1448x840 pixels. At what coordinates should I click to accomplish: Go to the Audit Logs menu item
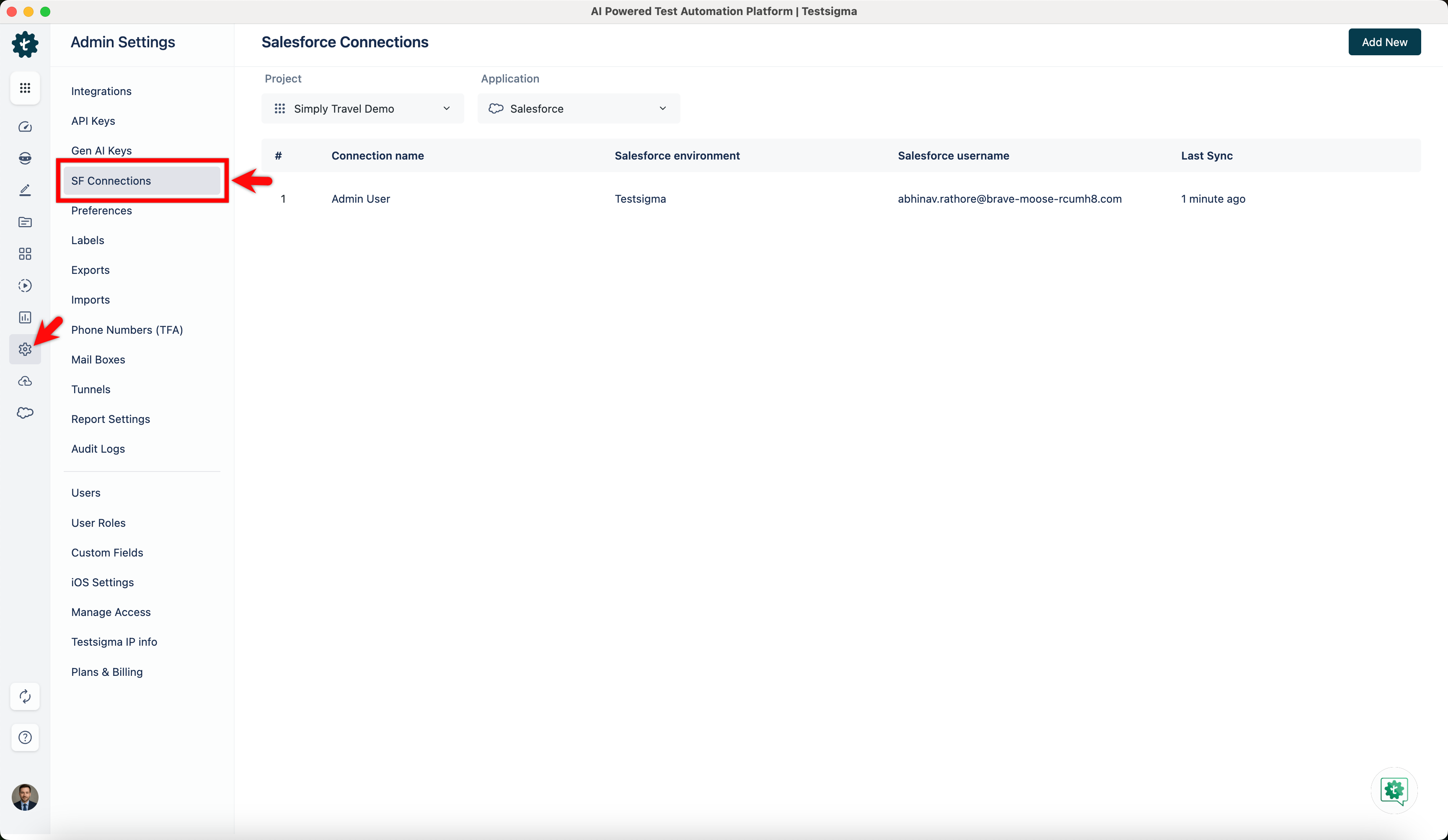pos(98,449)
